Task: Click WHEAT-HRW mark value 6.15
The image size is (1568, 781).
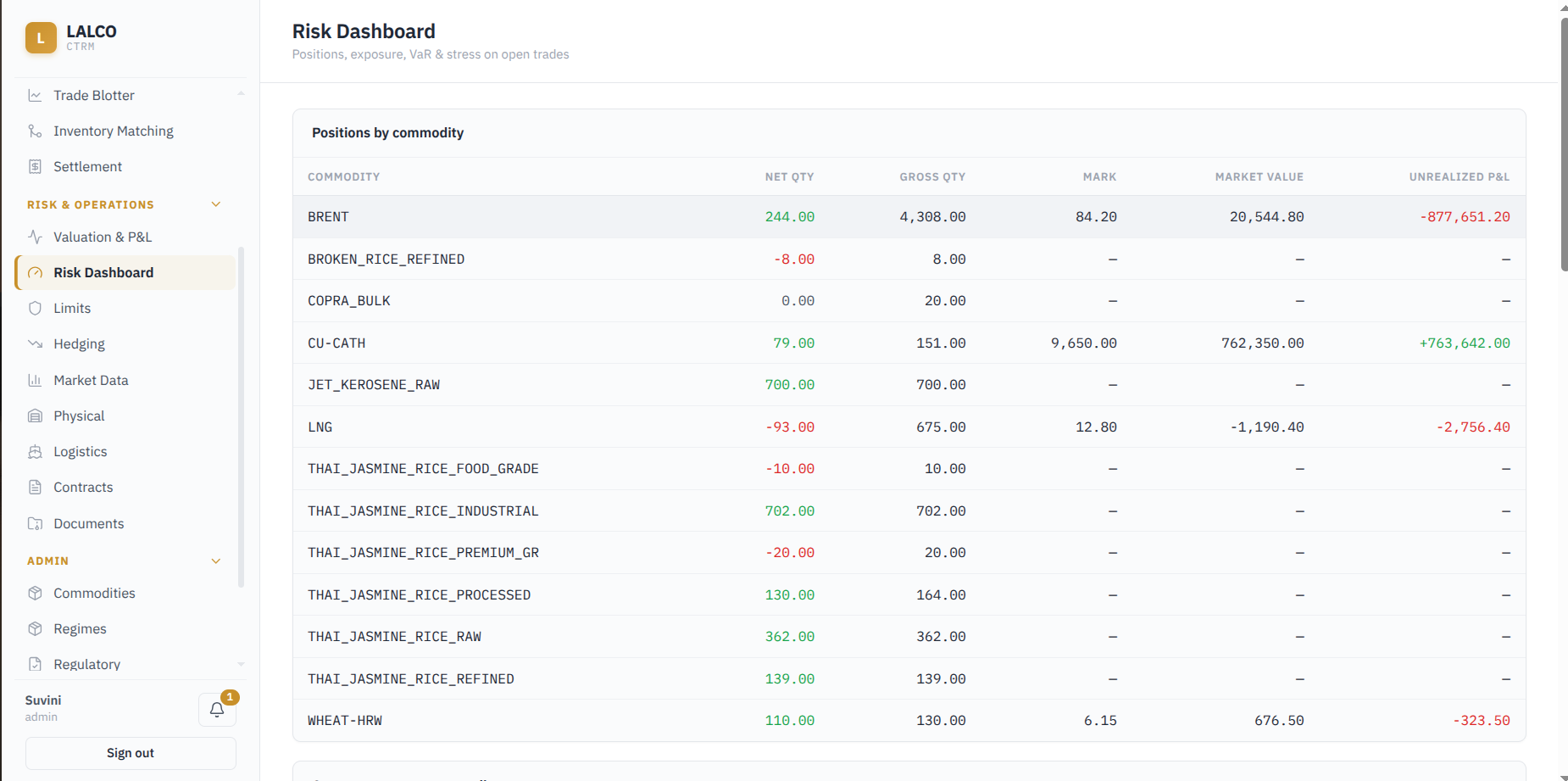Action: pos(1100,721)
